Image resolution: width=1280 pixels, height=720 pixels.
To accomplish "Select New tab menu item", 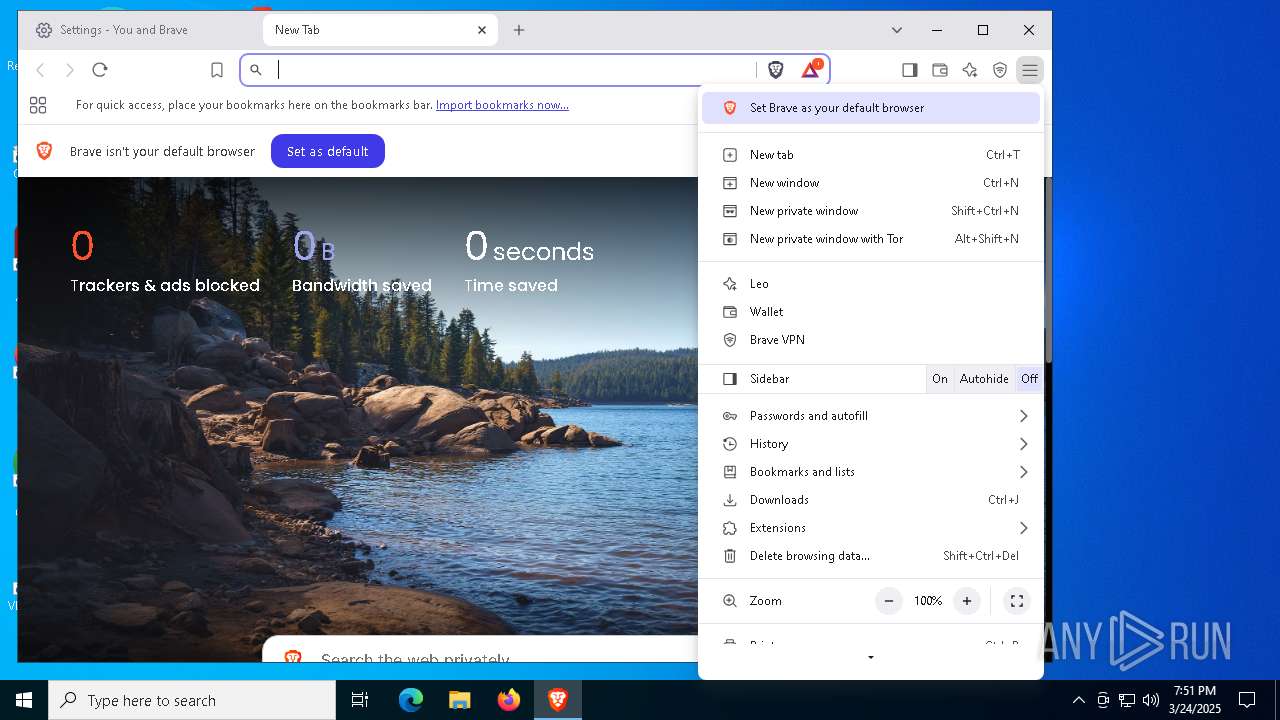I will coord(871,155).
